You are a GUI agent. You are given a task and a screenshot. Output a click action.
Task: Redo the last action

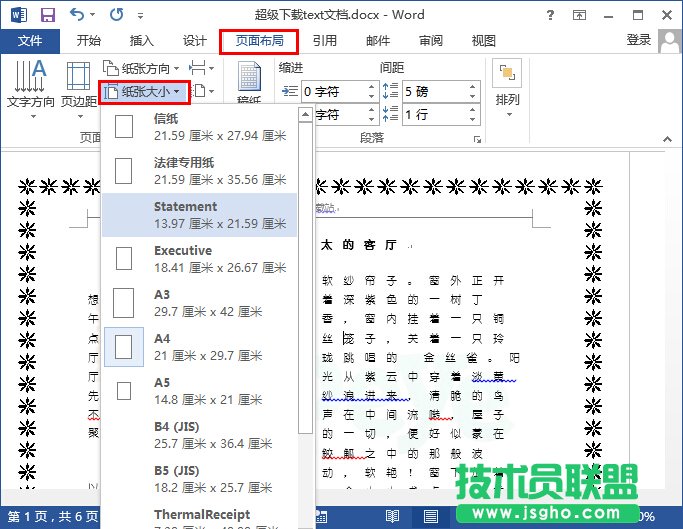click(x=116, y=15)
